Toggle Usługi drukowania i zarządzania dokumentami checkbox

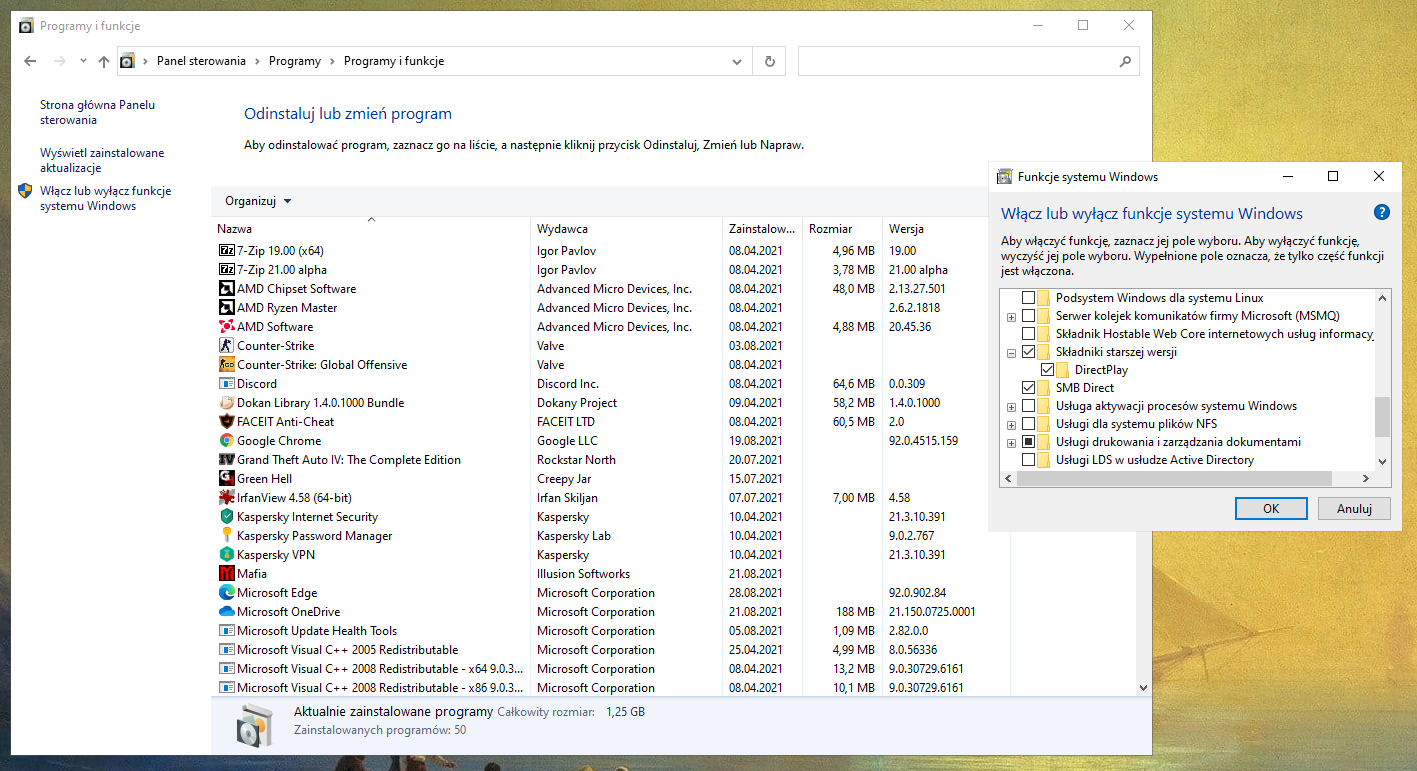pyautogui.click(x=1028, y=442)
